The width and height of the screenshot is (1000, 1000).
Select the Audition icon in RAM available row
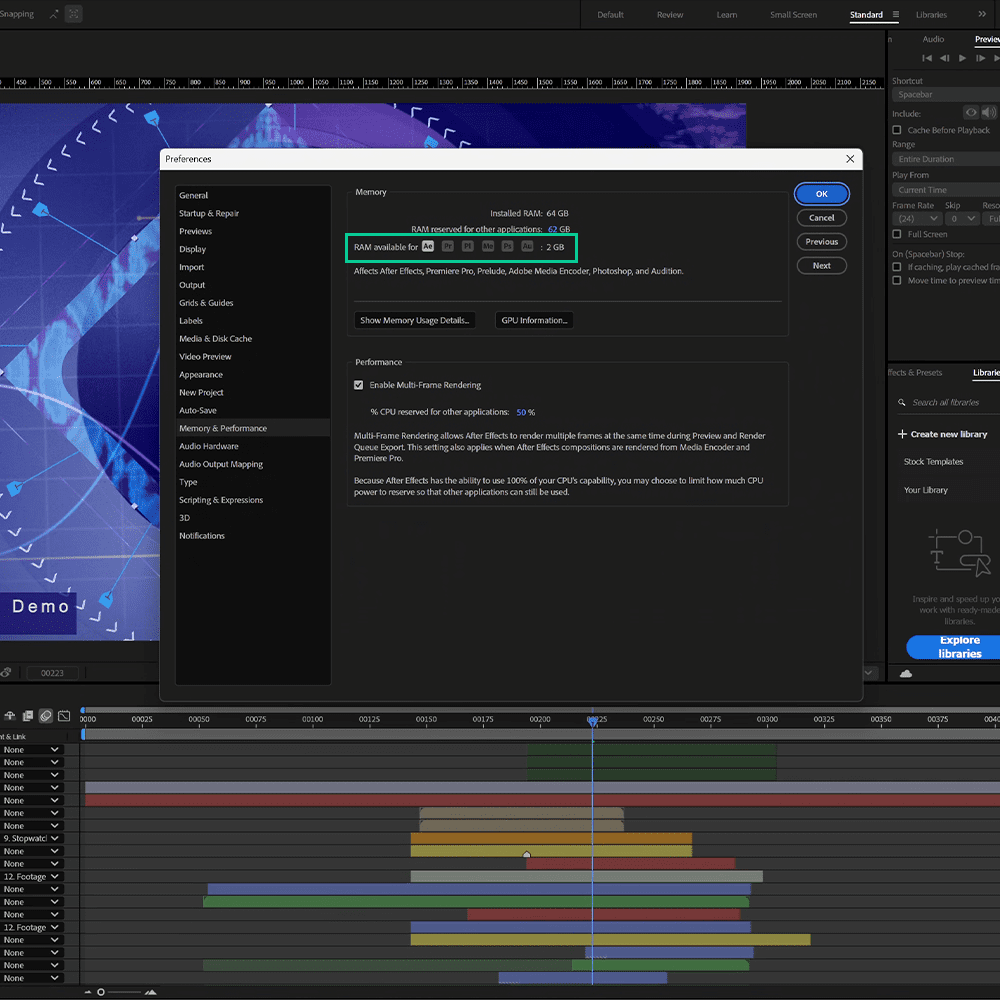[x=528, y=246]
